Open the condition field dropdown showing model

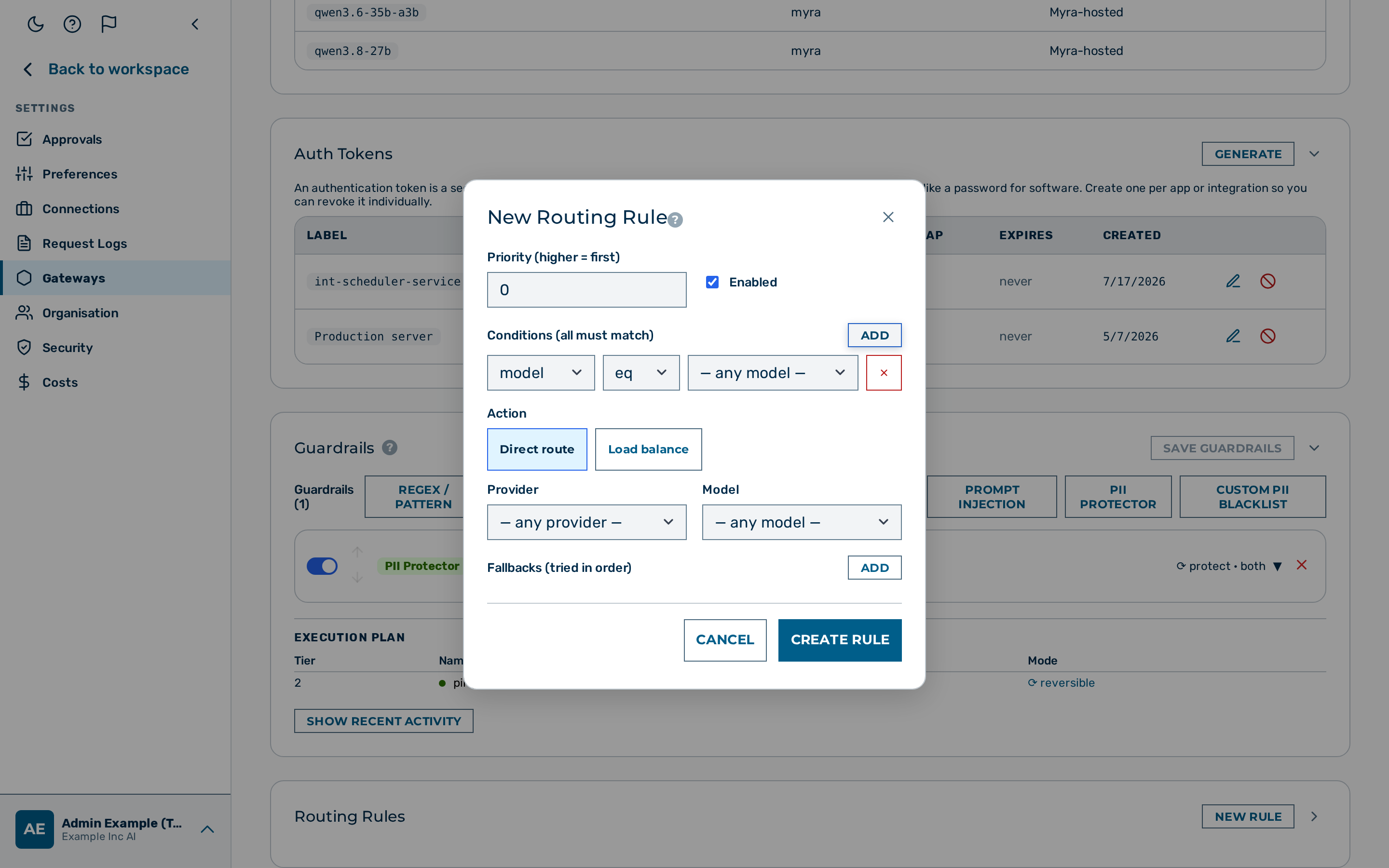pos(541,373)
